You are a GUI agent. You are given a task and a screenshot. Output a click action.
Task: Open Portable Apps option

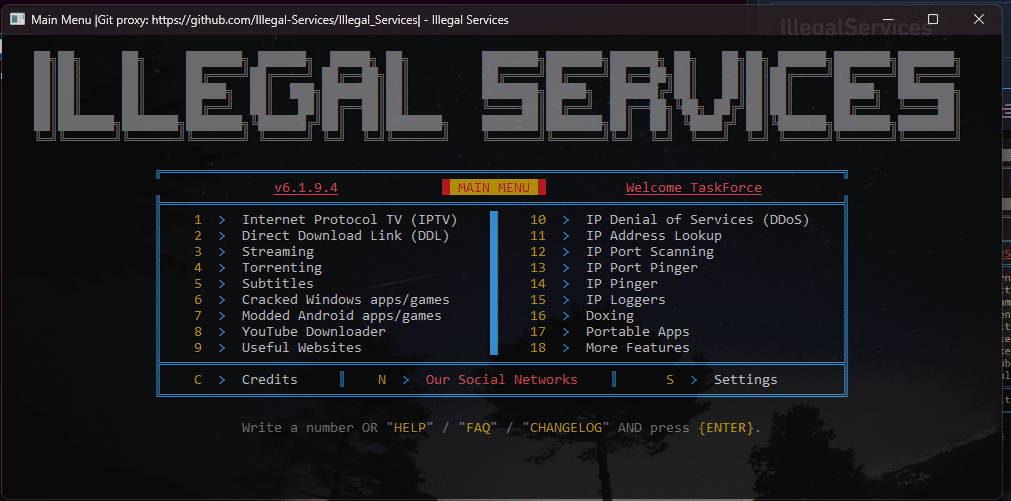coord(638,332)
